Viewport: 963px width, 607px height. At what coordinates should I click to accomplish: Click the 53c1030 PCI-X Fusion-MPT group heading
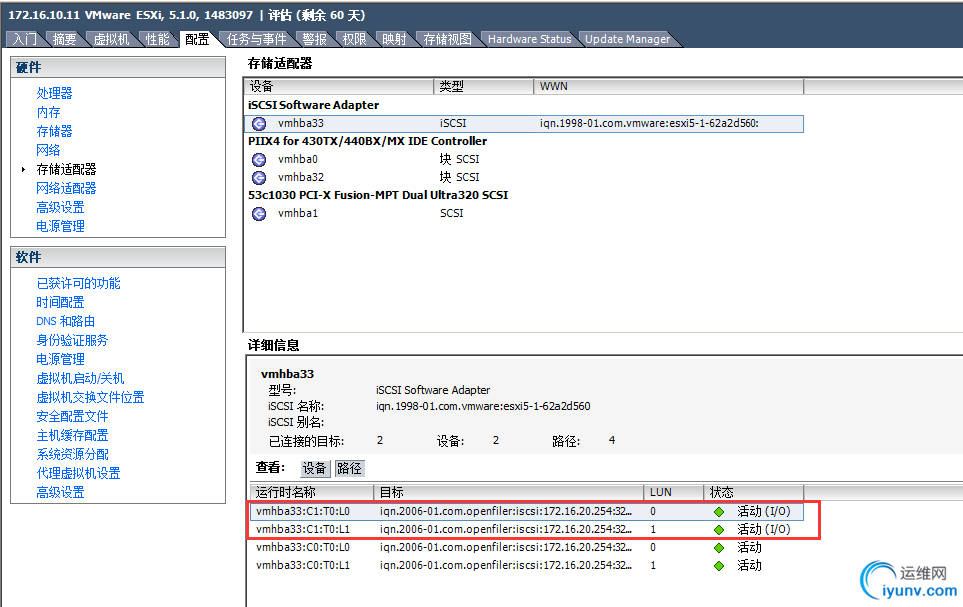click(x=378, y=195)
